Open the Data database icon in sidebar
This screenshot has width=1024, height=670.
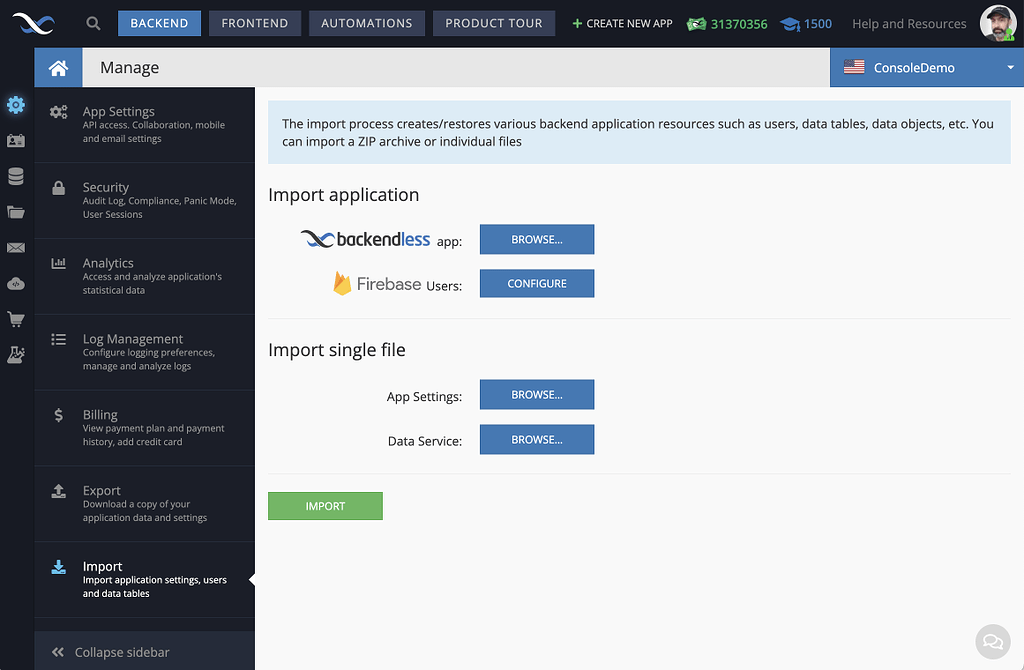[15, 176]
